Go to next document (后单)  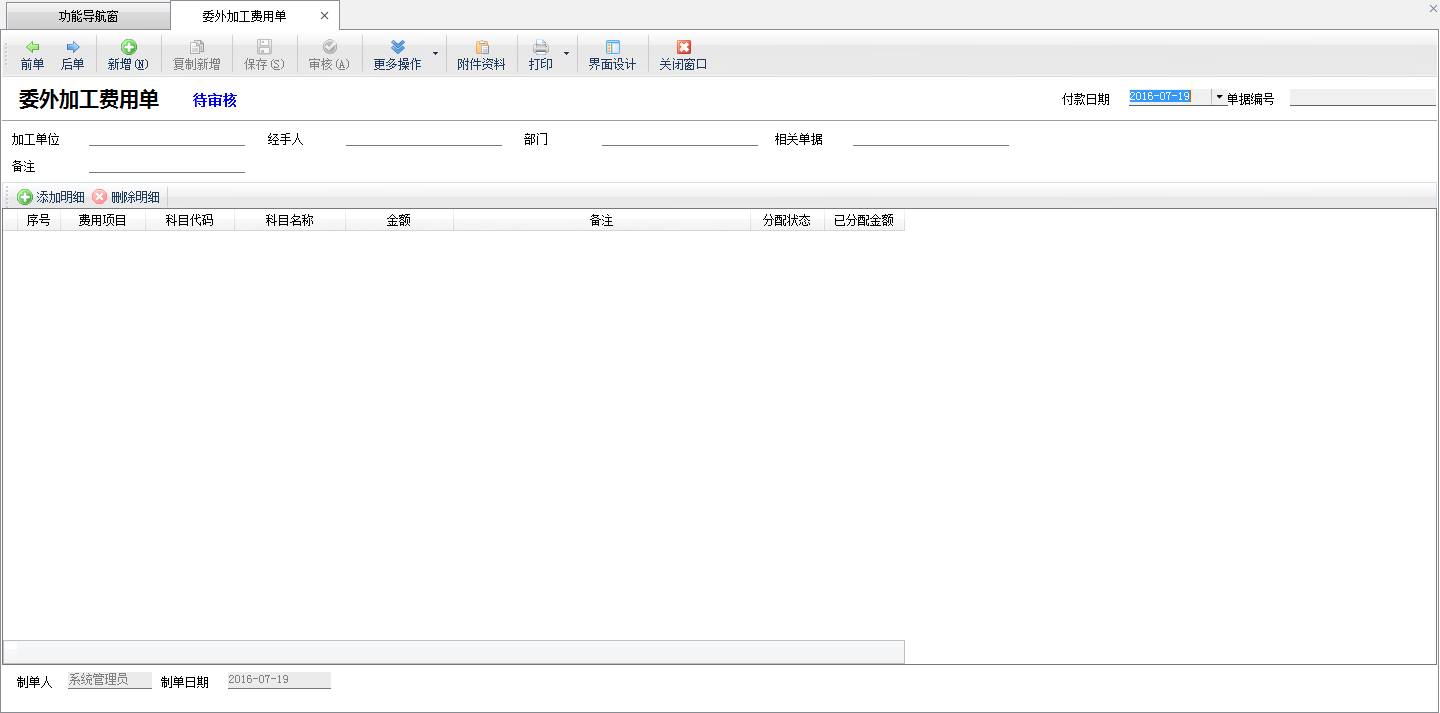72,55
